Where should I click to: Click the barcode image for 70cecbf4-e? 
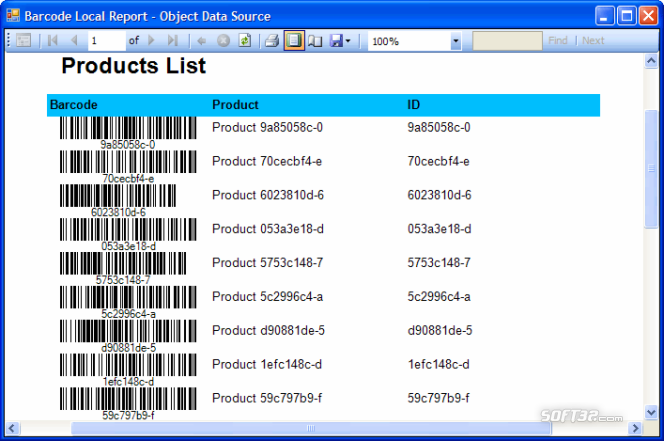pos(128,161)
